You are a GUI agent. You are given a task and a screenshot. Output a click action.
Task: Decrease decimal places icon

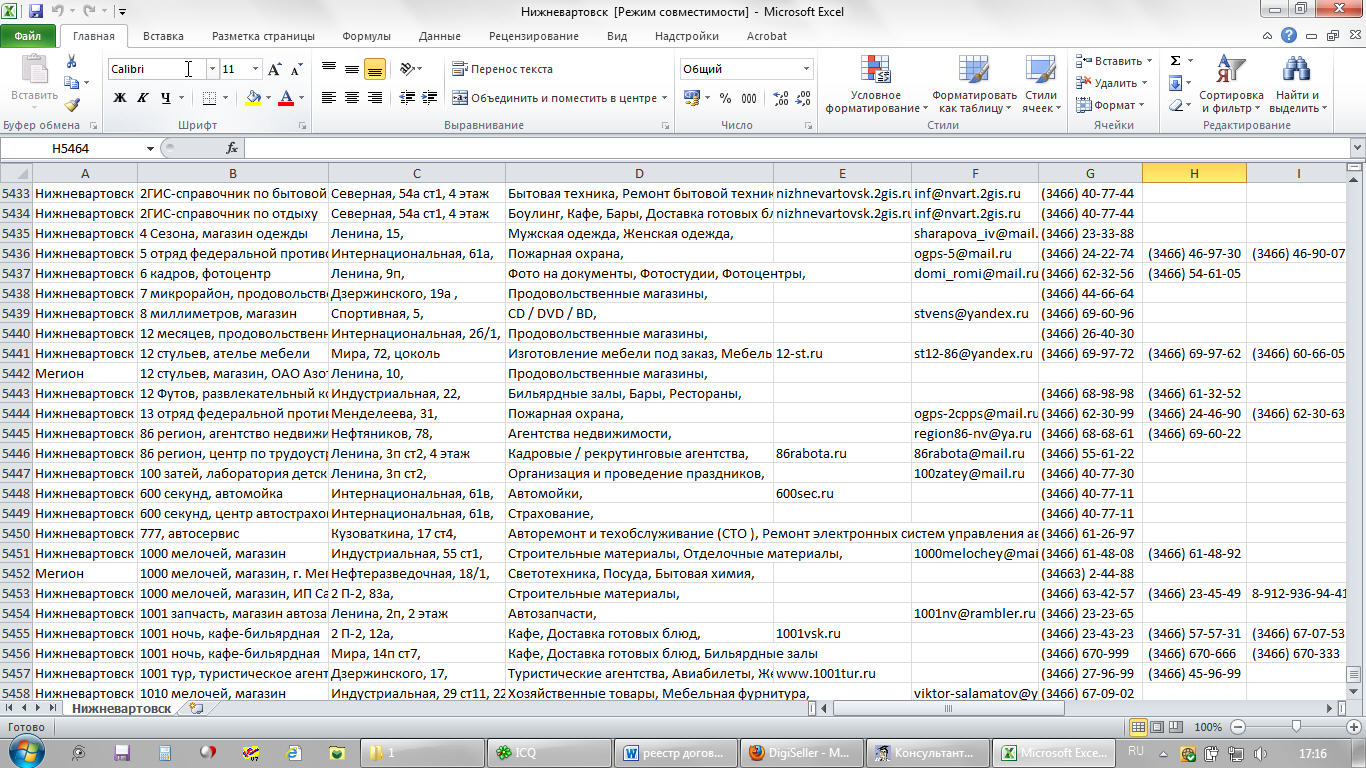[x=802, y=98]
